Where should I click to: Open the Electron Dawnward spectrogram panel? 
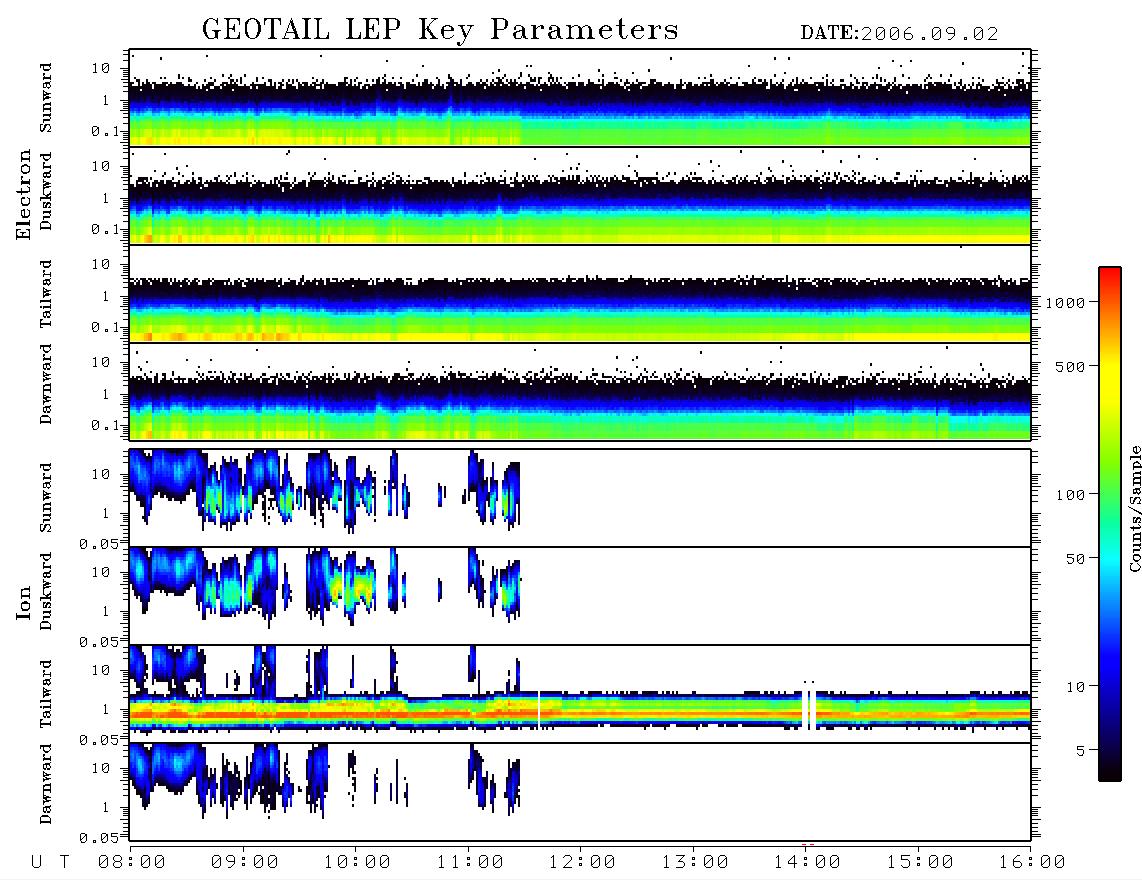580,391
